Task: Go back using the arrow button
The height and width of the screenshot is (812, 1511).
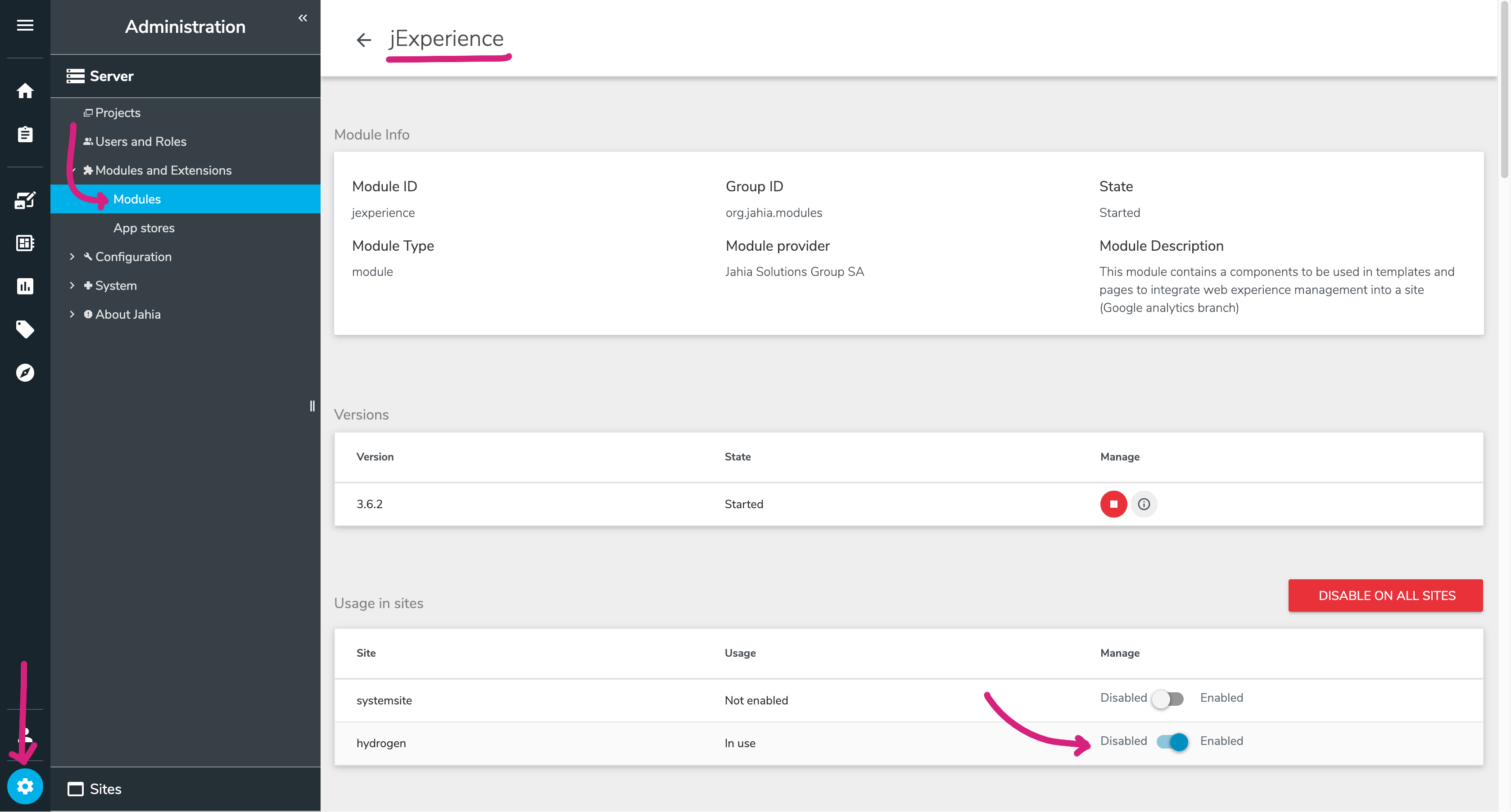Action: point(364,40)
